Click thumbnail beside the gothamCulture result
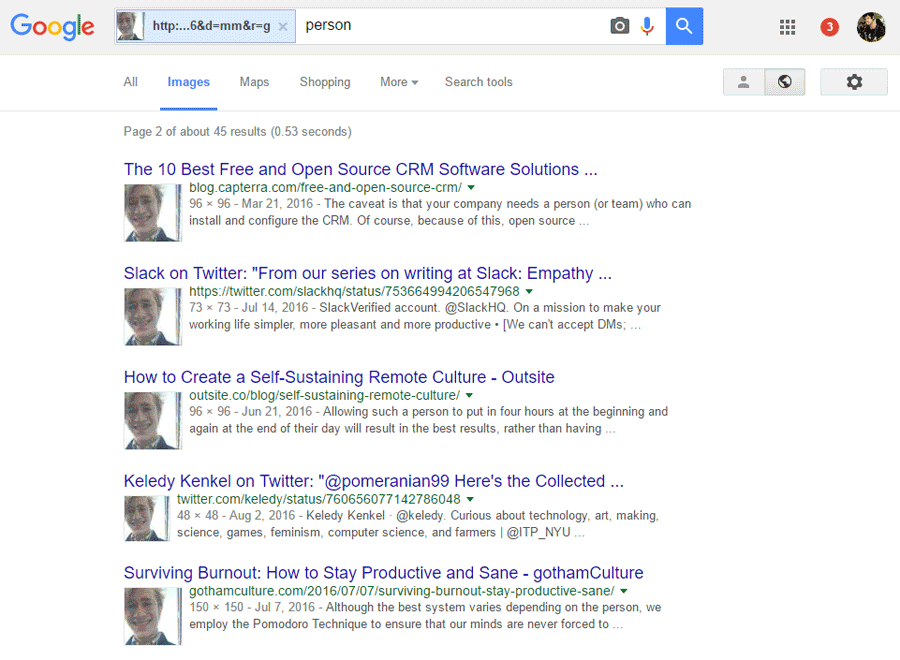900x660 pixels. pos(153,616)
